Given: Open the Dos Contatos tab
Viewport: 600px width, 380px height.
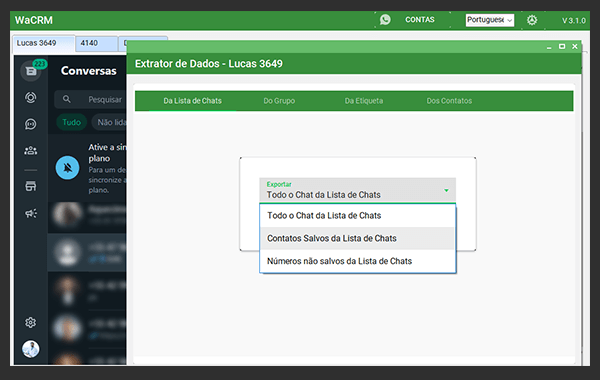Looking at the screenshot, I should coord(449,101).
